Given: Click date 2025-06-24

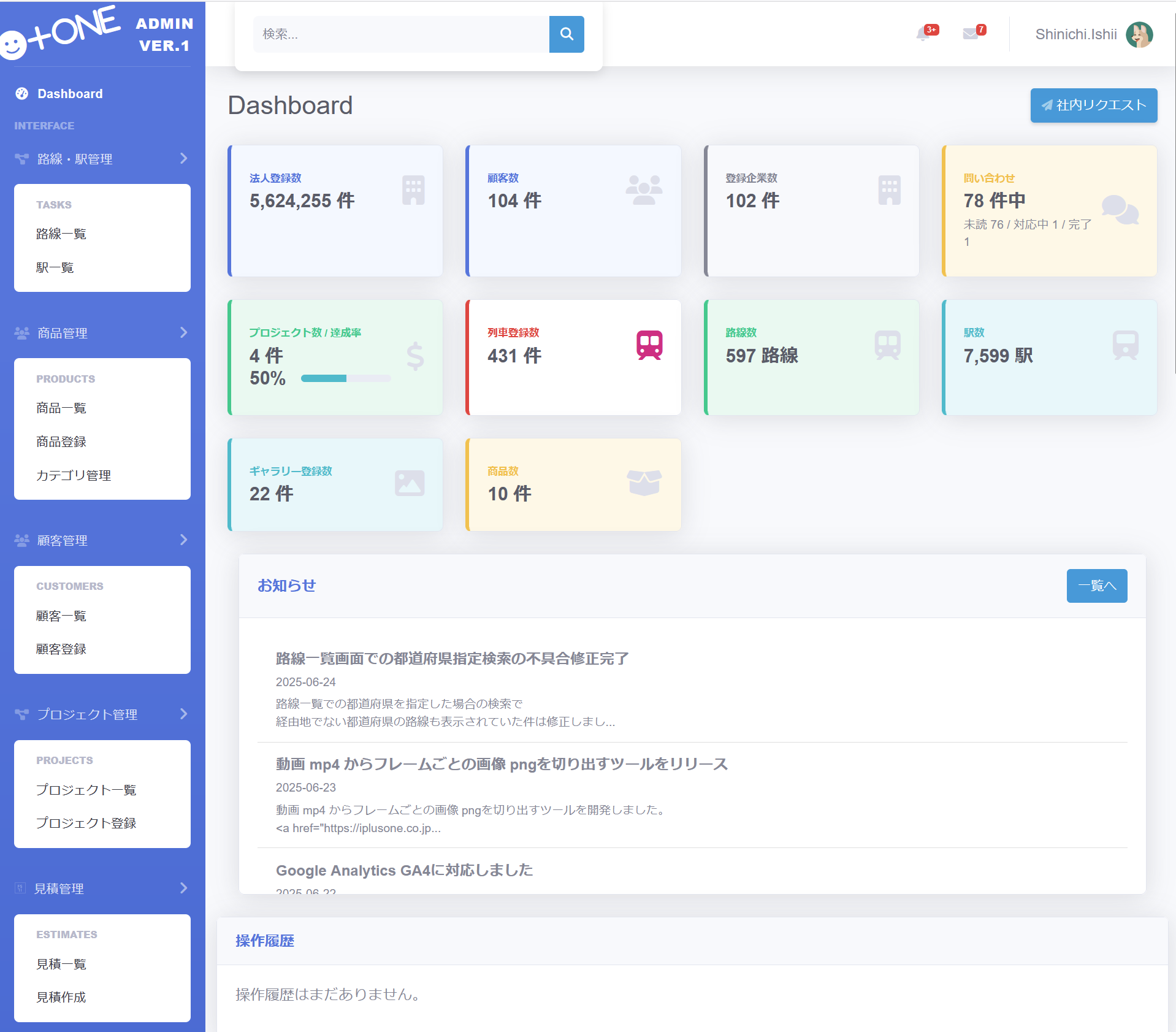Looking at the screenshot, I should click(x=306, y=682).
